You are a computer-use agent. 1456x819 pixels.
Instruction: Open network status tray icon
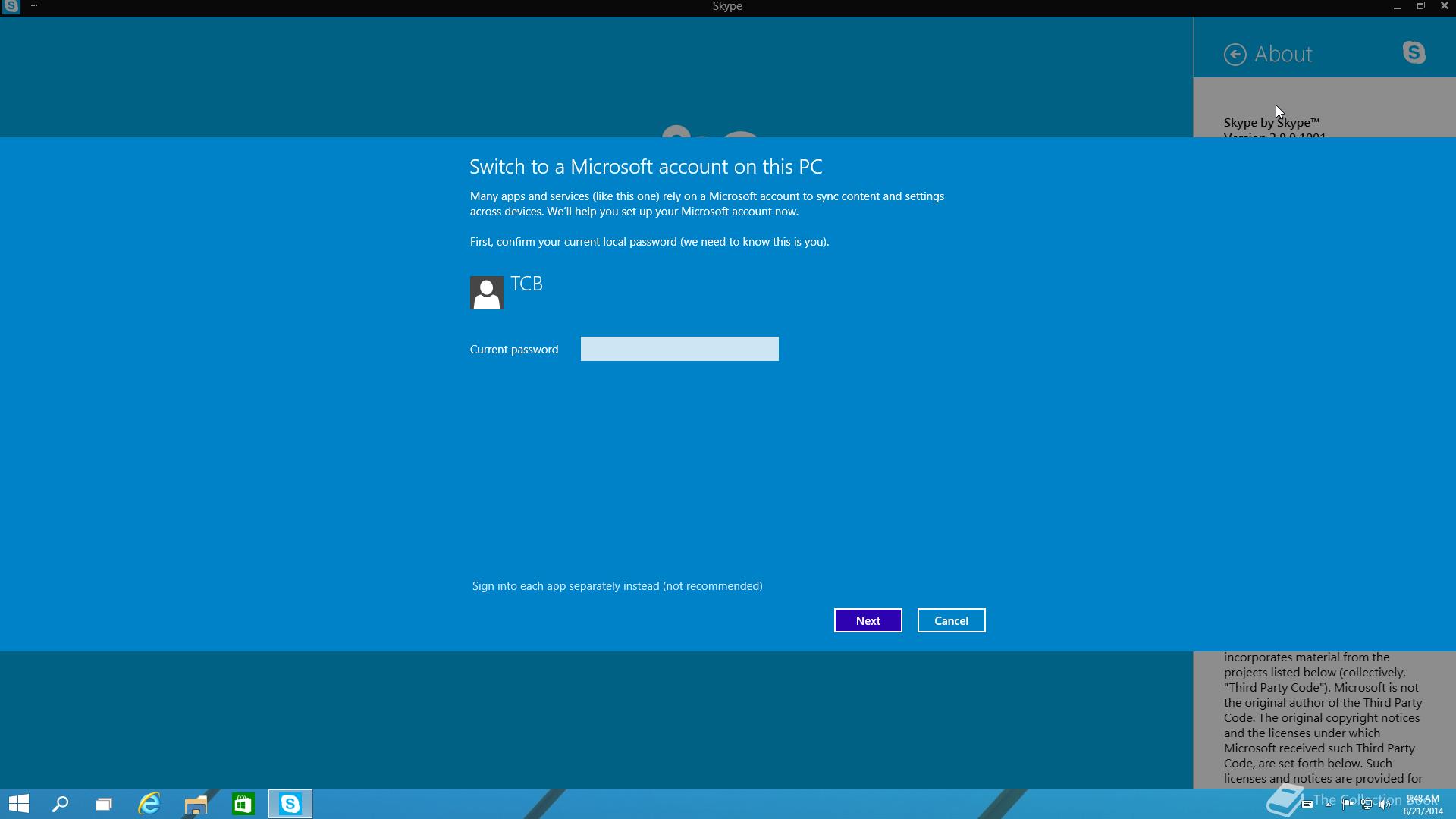pos(1367,805)
